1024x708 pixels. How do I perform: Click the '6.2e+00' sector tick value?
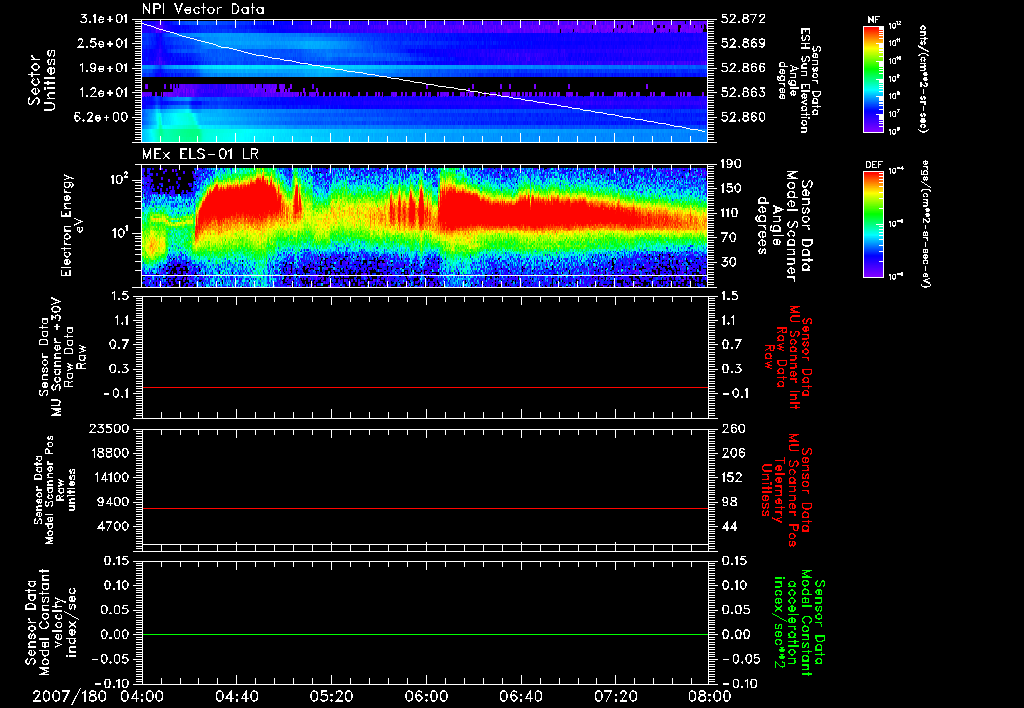103,117
